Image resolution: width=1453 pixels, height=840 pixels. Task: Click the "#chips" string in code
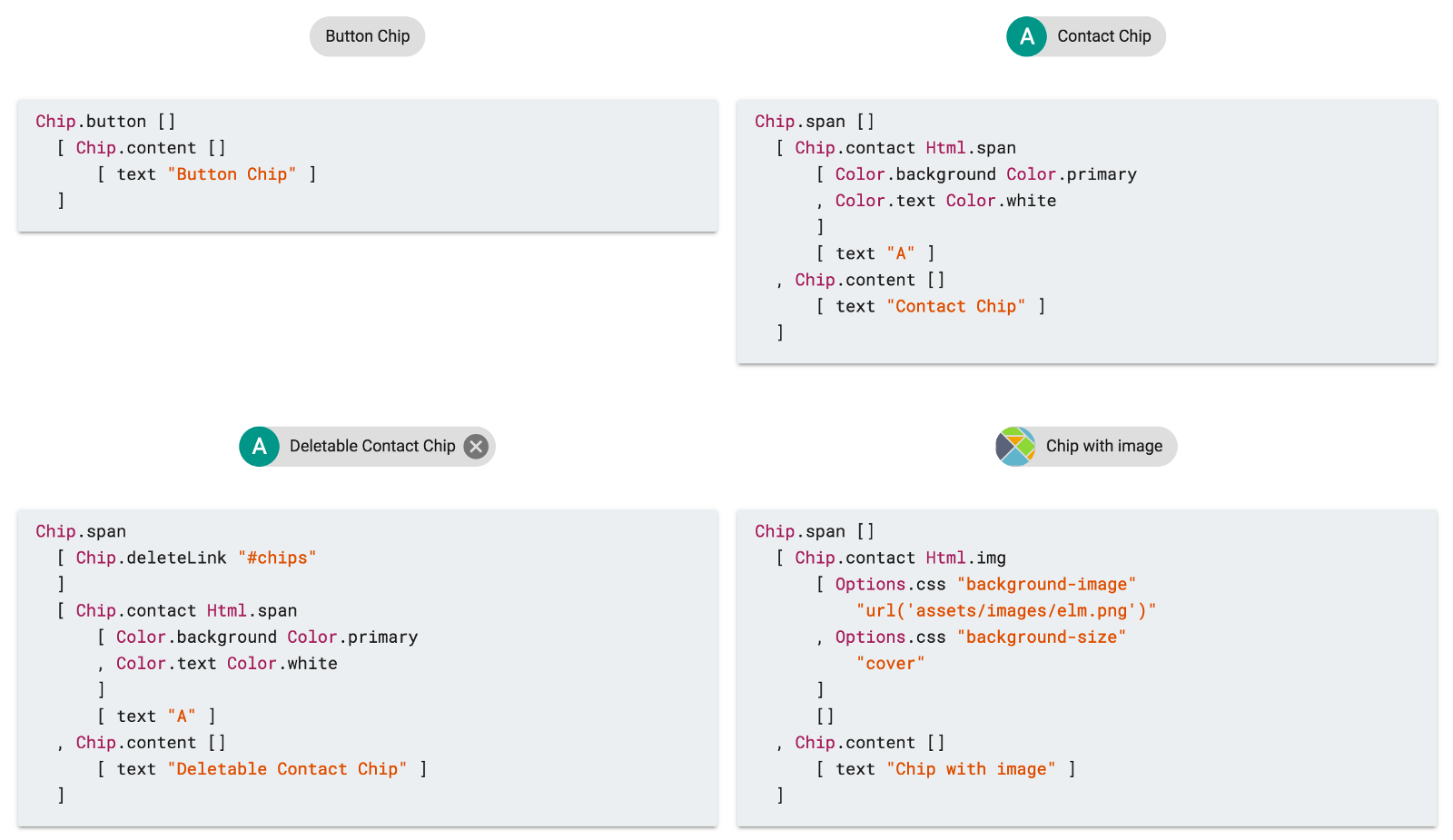pos(277,558)
